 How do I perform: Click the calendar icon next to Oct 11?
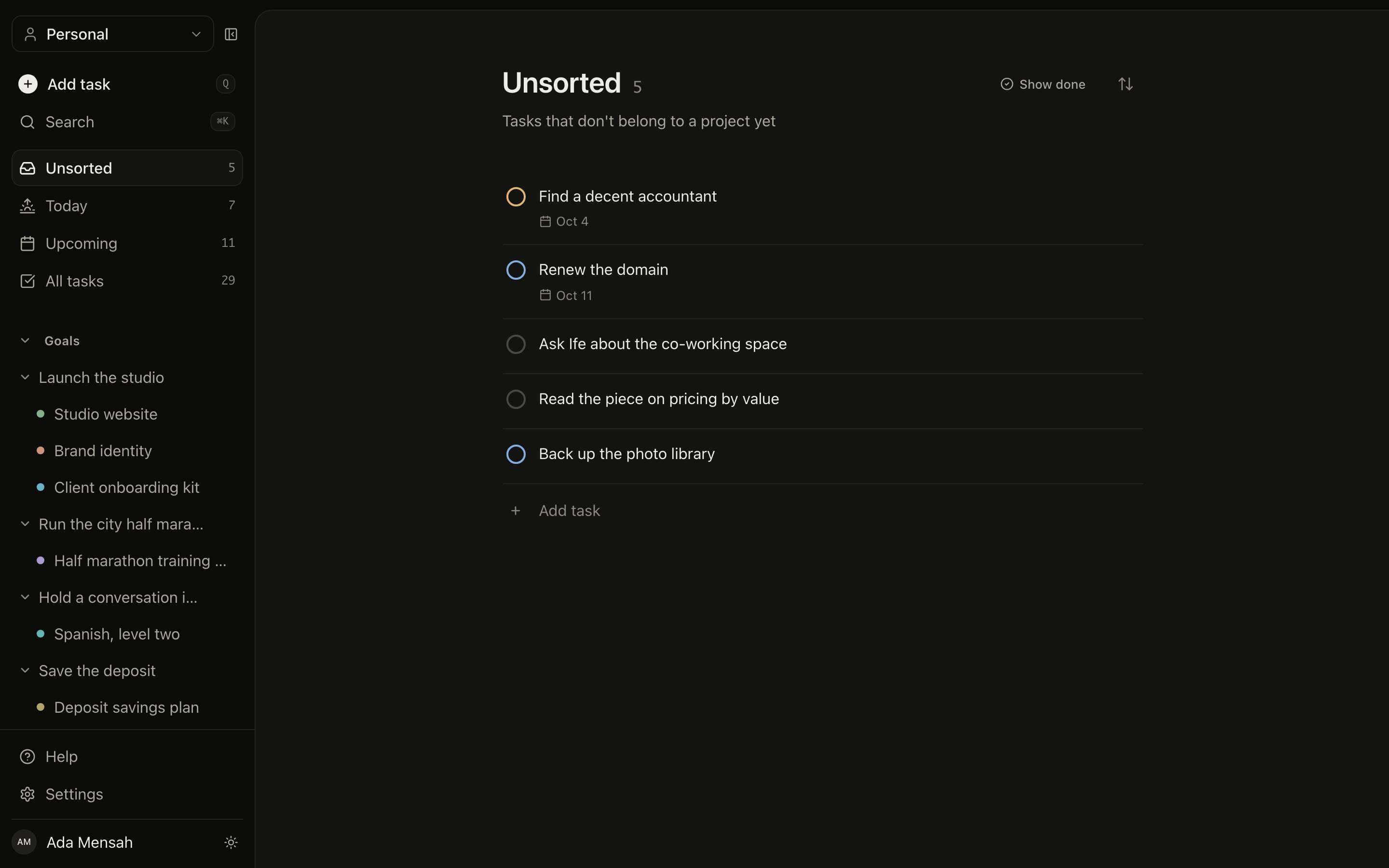click(x=545, y=295)
